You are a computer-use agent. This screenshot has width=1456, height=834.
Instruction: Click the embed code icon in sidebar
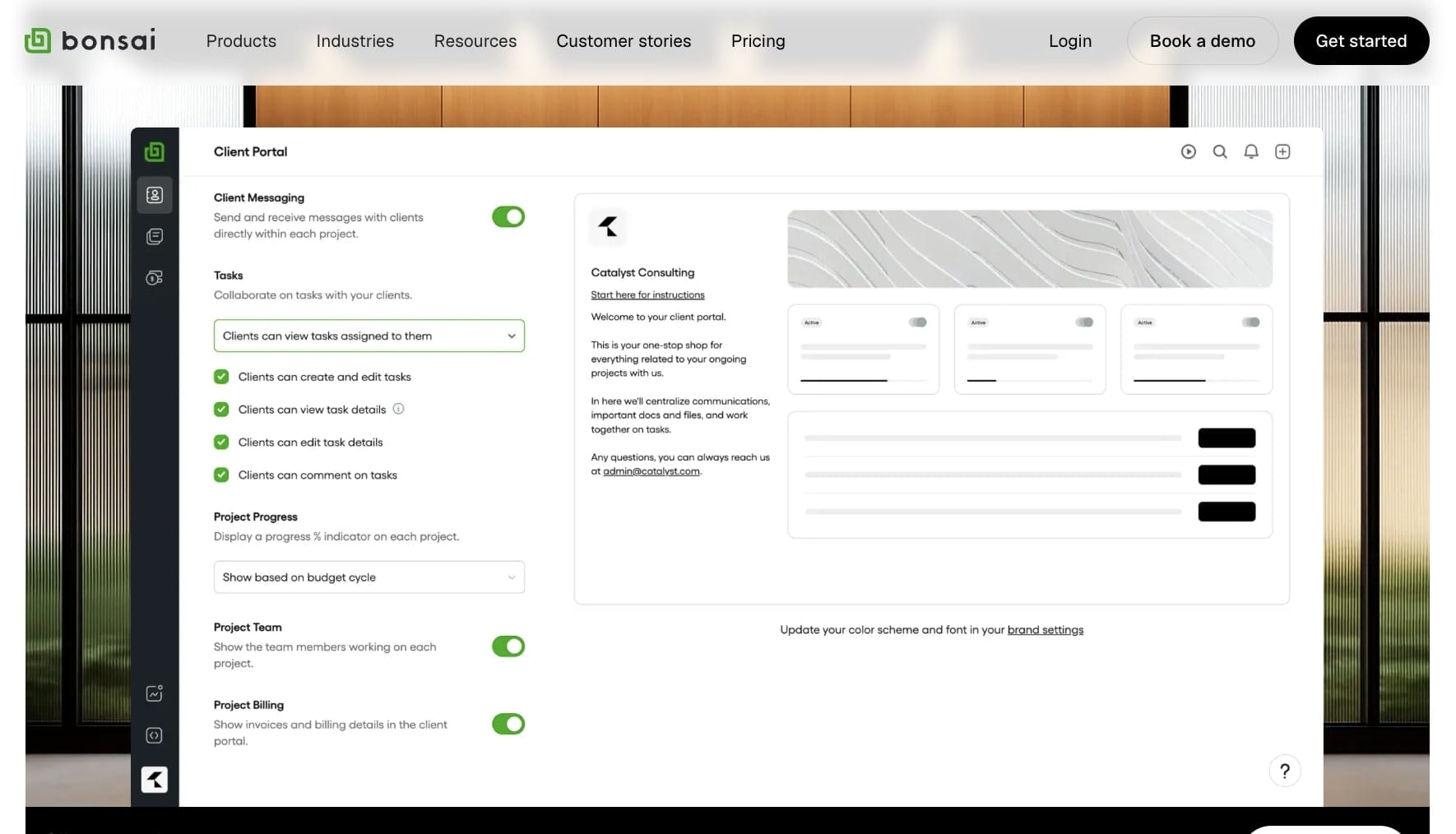pos(154,735)
